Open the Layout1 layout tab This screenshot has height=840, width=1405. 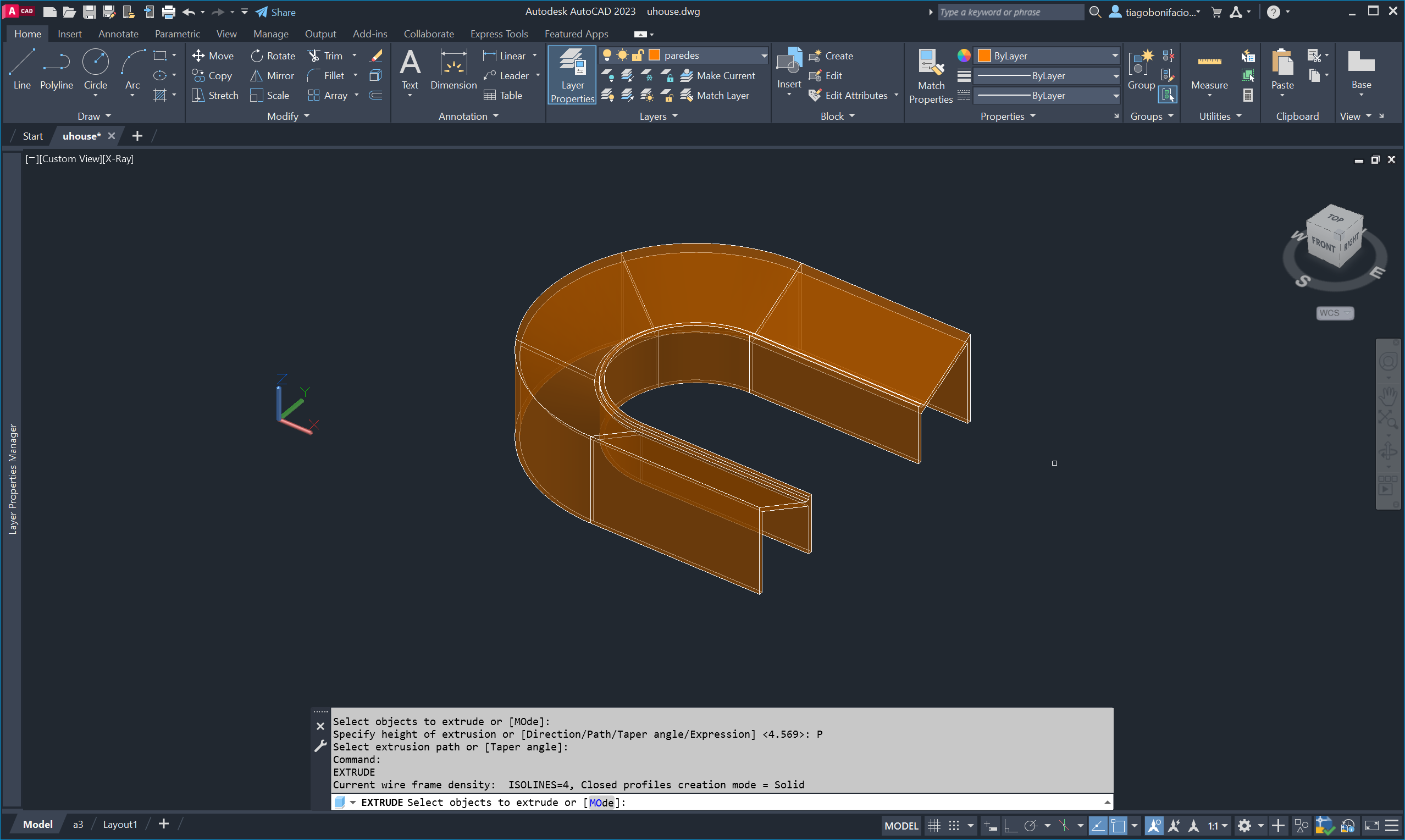[x=120, y=824]
